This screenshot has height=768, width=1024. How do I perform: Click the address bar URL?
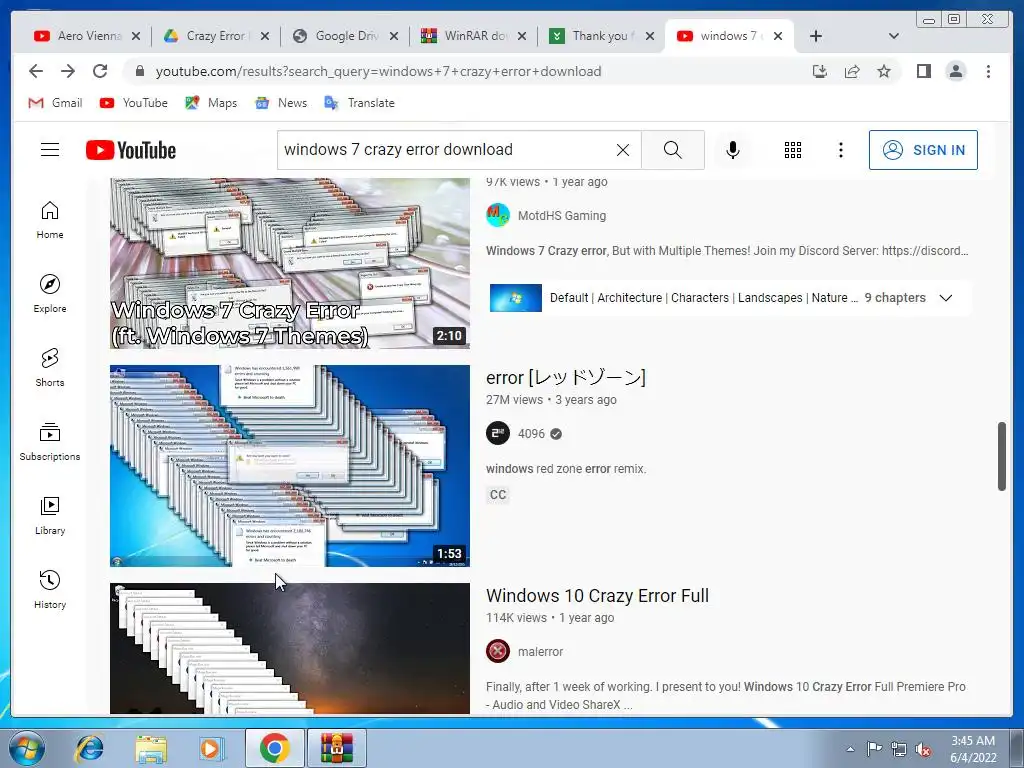(x=378, y=71)
